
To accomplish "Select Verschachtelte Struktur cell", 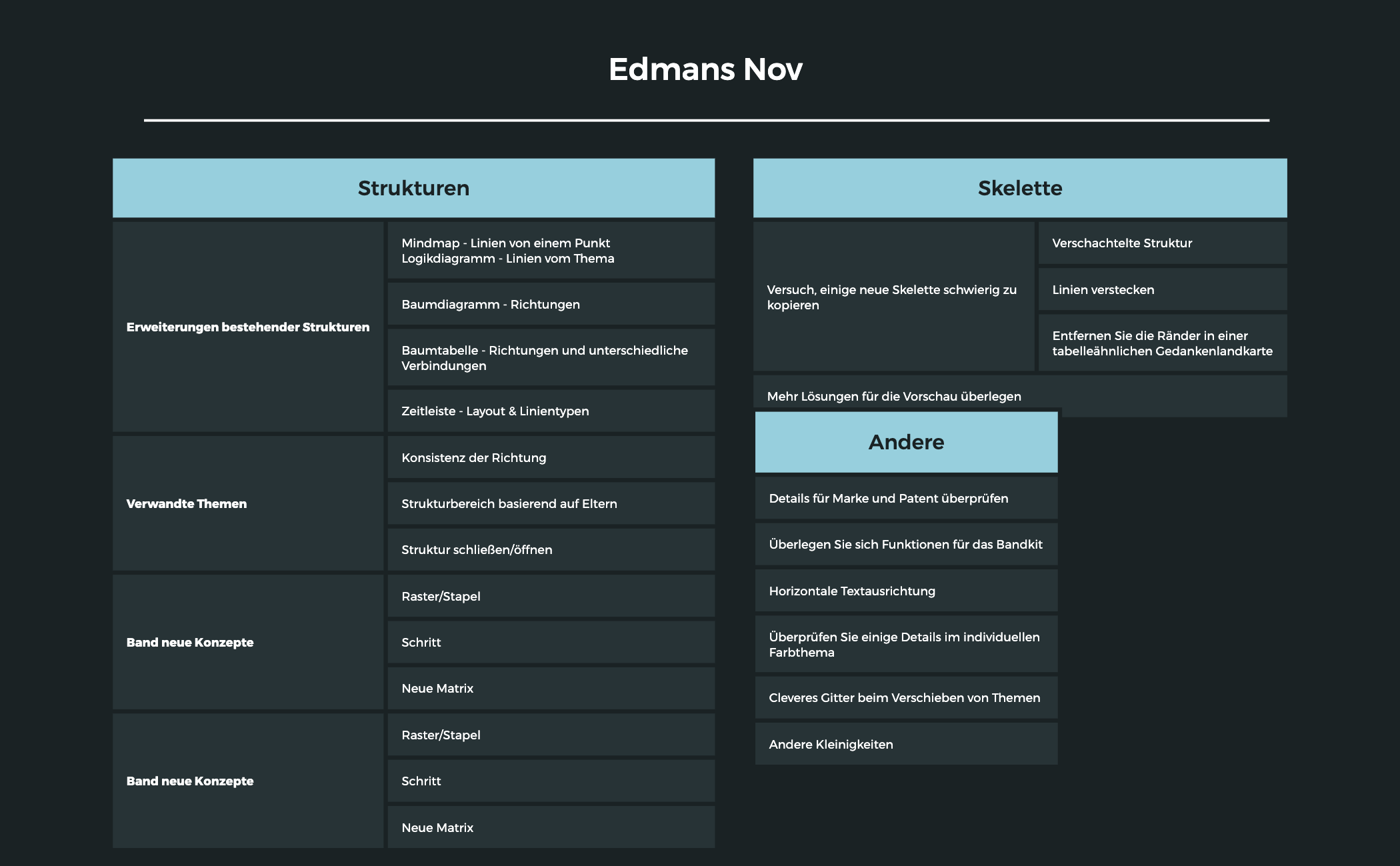I will (x=1162, y=243).
